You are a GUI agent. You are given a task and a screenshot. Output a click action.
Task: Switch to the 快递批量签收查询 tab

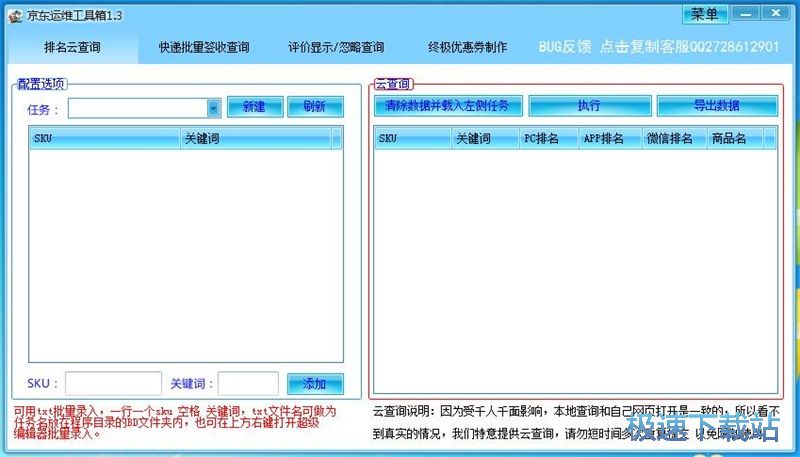point(204,48)
